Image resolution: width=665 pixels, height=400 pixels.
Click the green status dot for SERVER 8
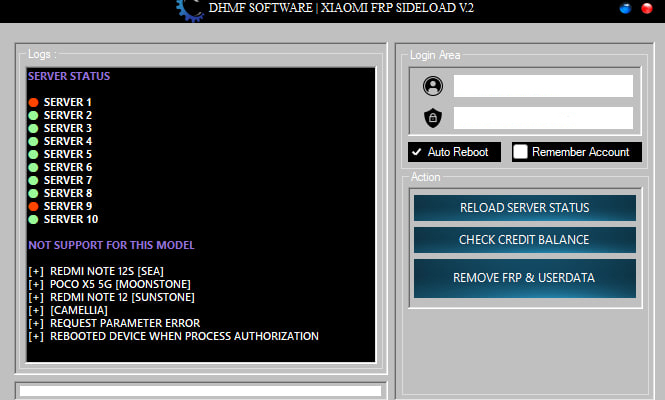pos(34,193)
